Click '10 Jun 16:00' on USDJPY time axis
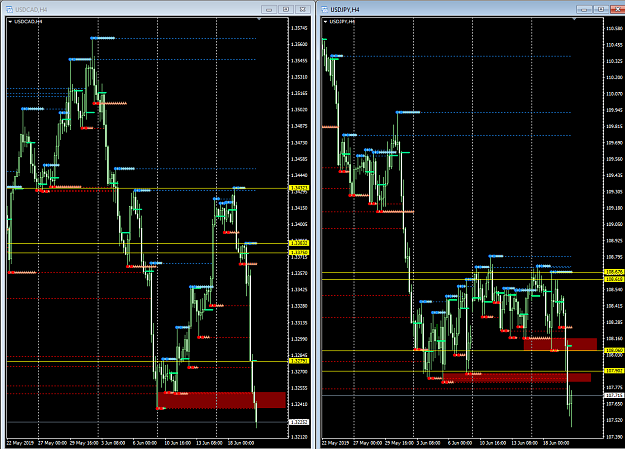The image size is (625, 449). [x=493, y=443]
